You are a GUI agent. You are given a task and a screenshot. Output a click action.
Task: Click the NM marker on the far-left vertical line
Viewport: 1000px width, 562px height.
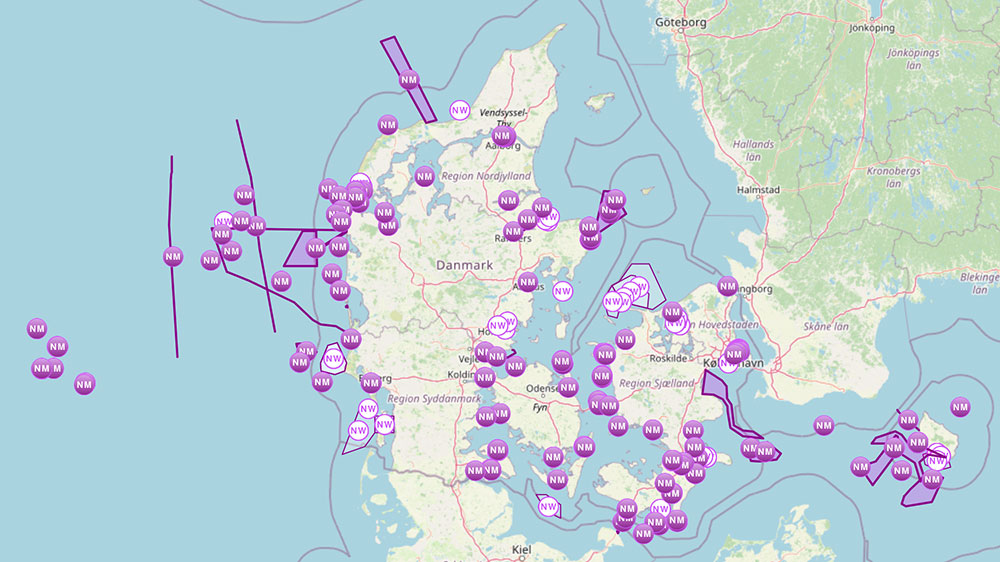click(173, 256)
